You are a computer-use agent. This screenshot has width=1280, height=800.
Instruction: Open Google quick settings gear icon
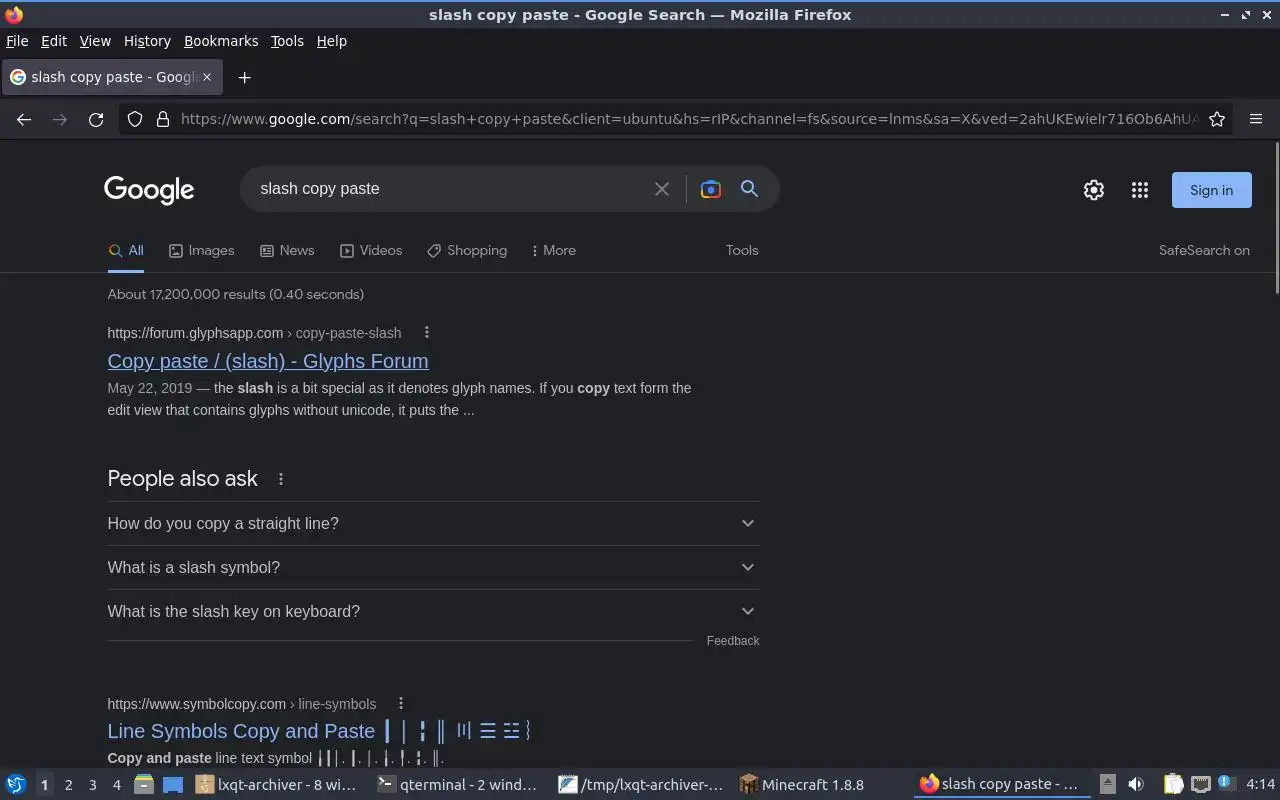1094,190
